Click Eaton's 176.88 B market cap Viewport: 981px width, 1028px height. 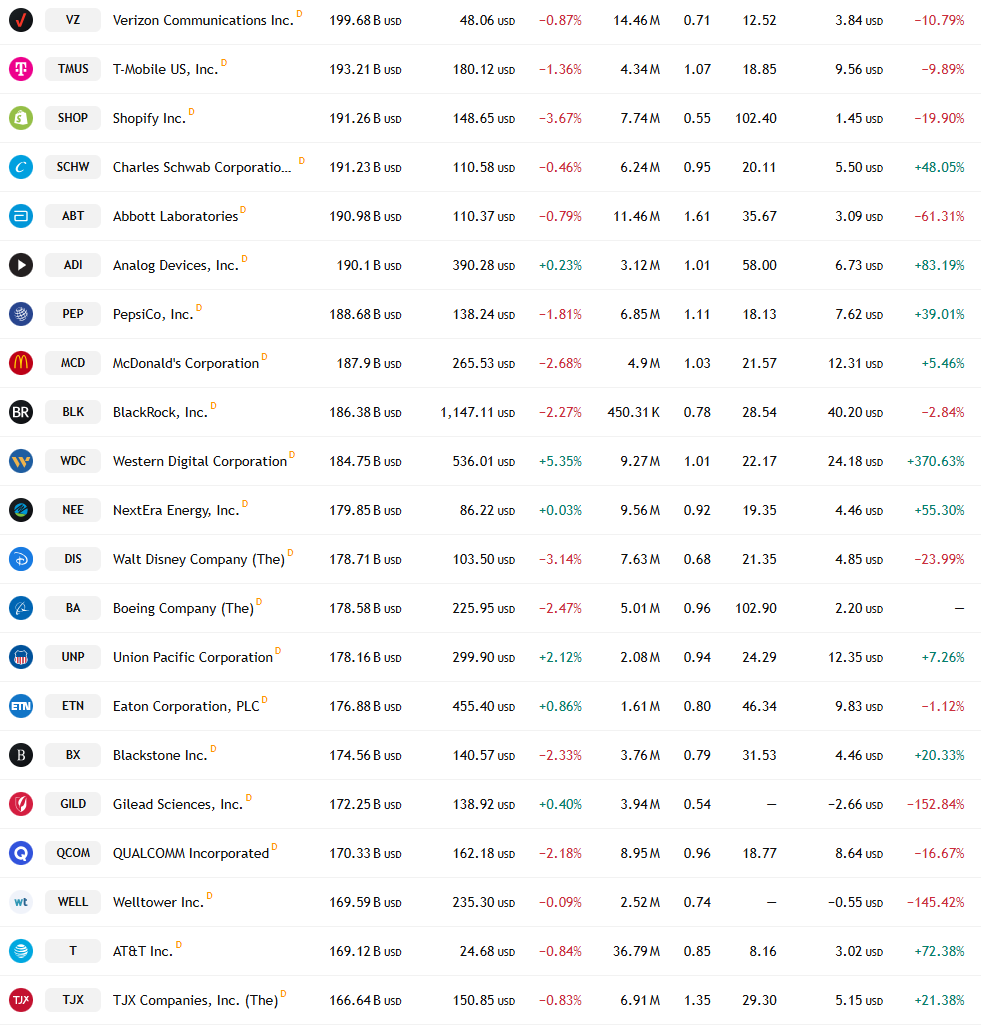pyautogui.click(x=365, y=707)
